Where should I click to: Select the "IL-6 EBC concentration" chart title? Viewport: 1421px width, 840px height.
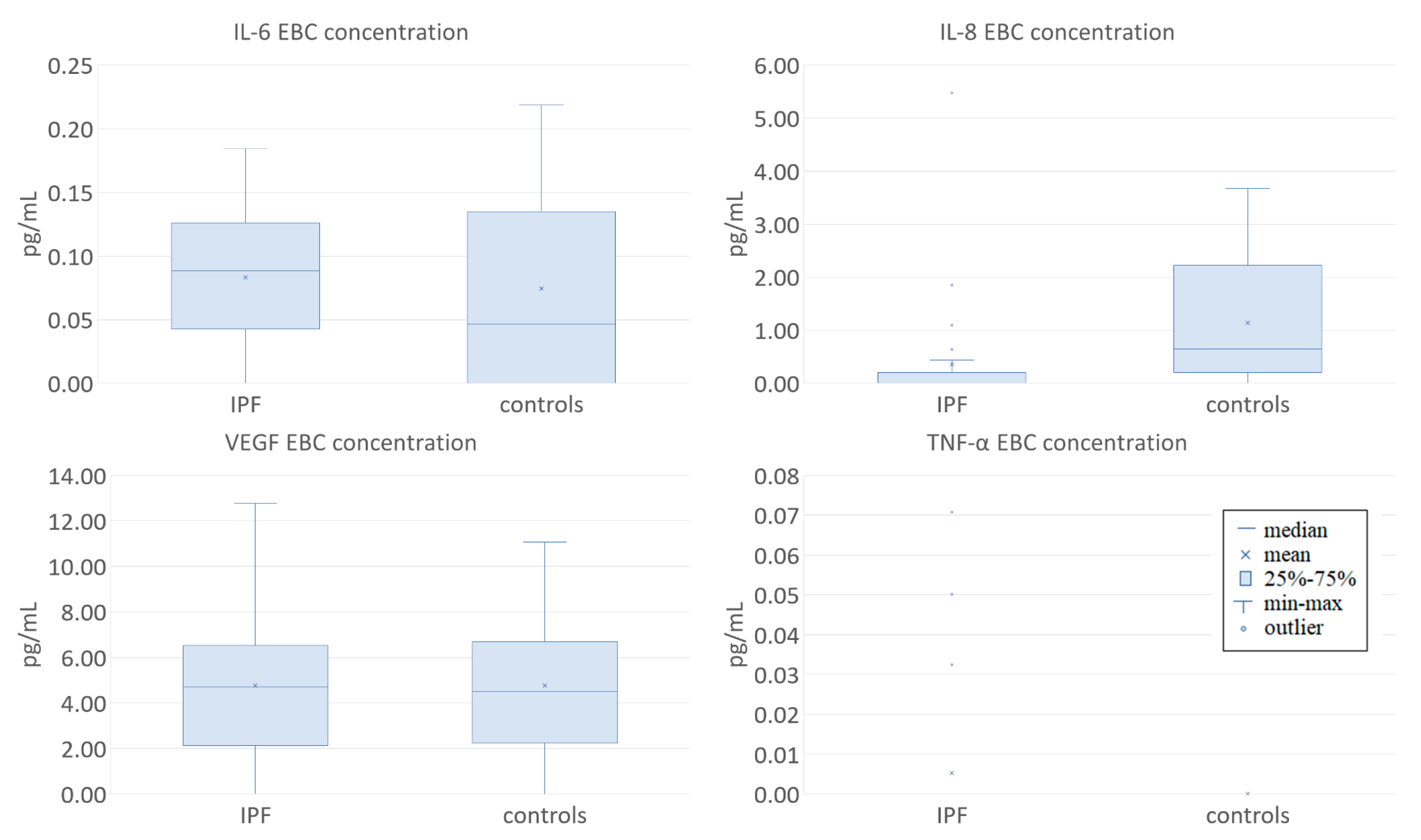(351, 32)
